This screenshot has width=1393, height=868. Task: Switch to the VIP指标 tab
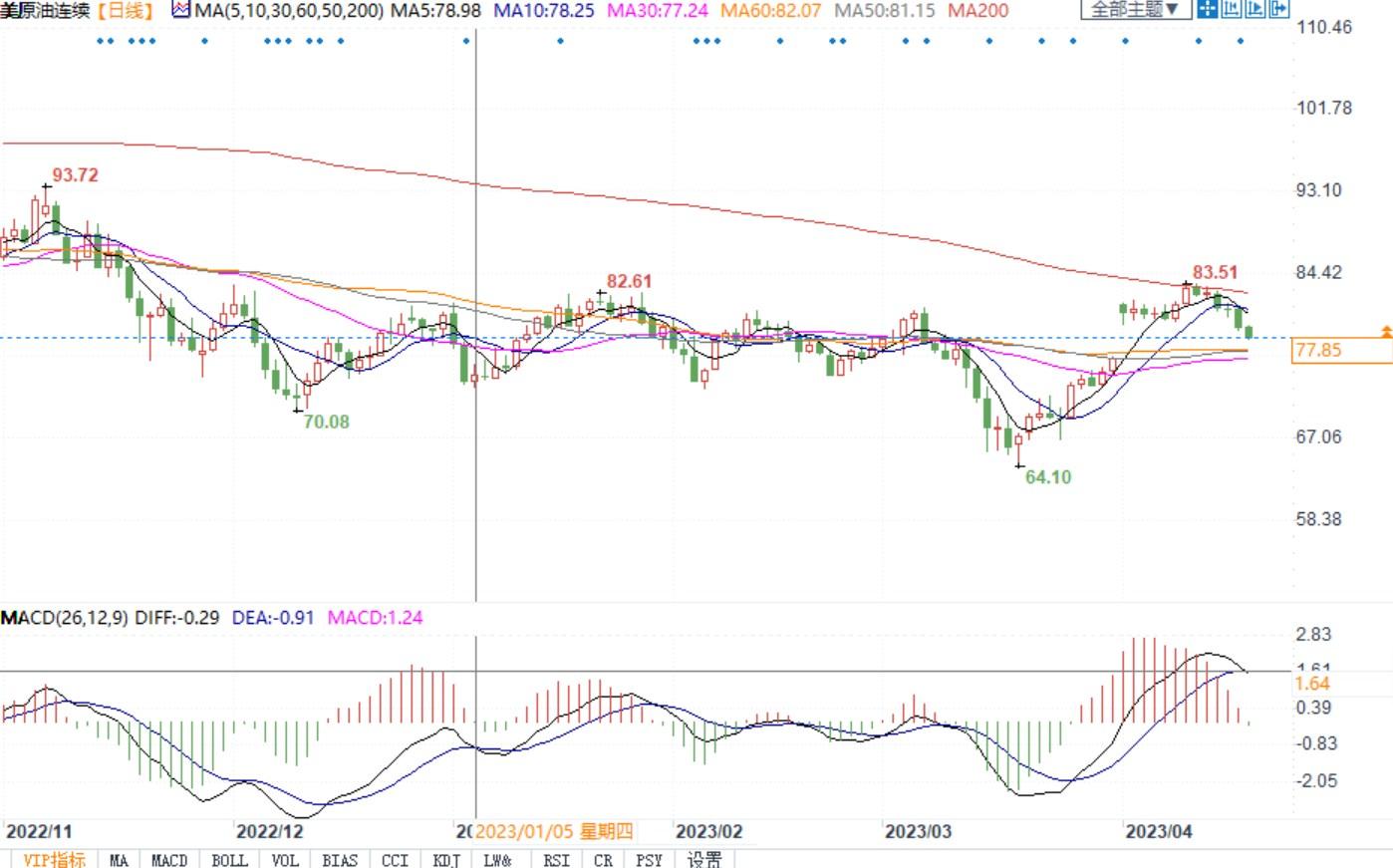tap(53, 859)
